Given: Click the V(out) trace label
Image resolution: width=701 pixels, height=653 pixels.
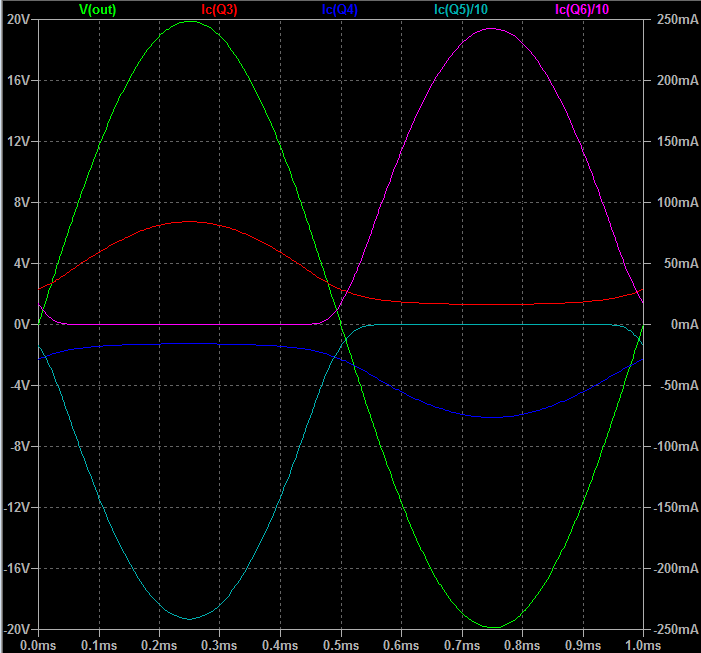Looking at the screenshot, I should click(x=97, y=9).
